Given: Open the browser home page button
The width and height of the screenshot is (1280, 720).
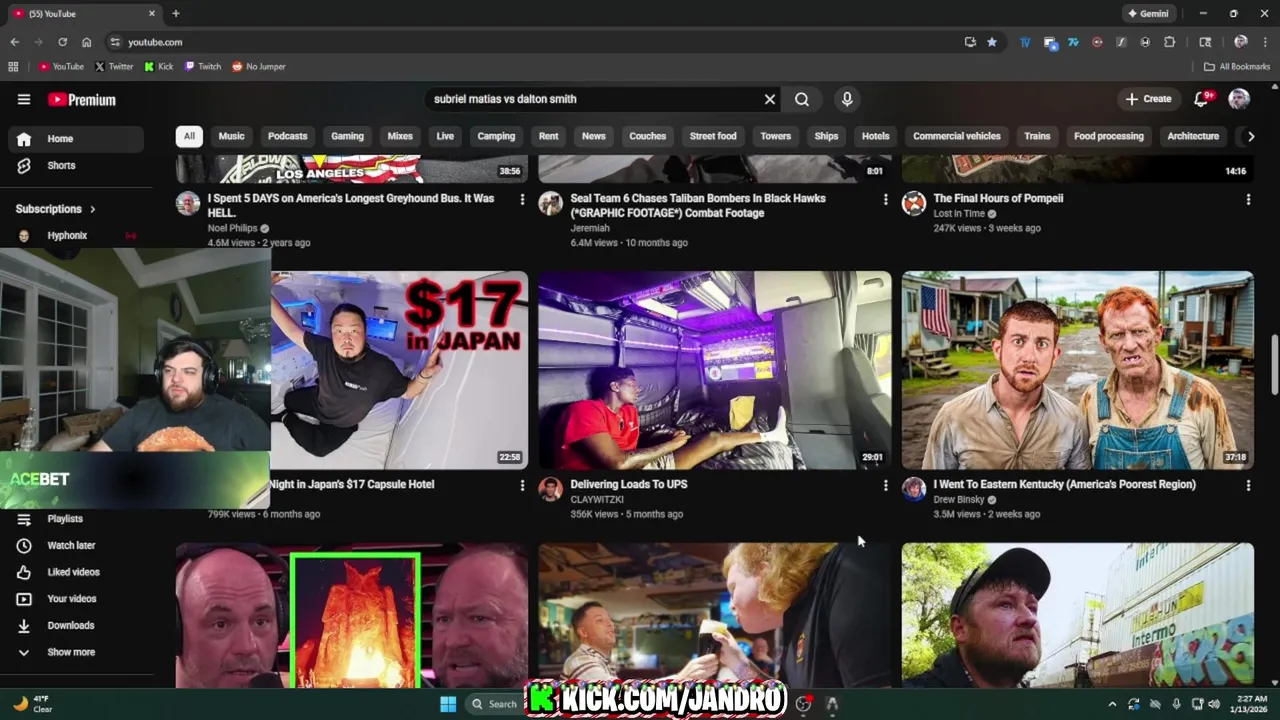Looking at the screenshot, I should click(x=87, y=42).
